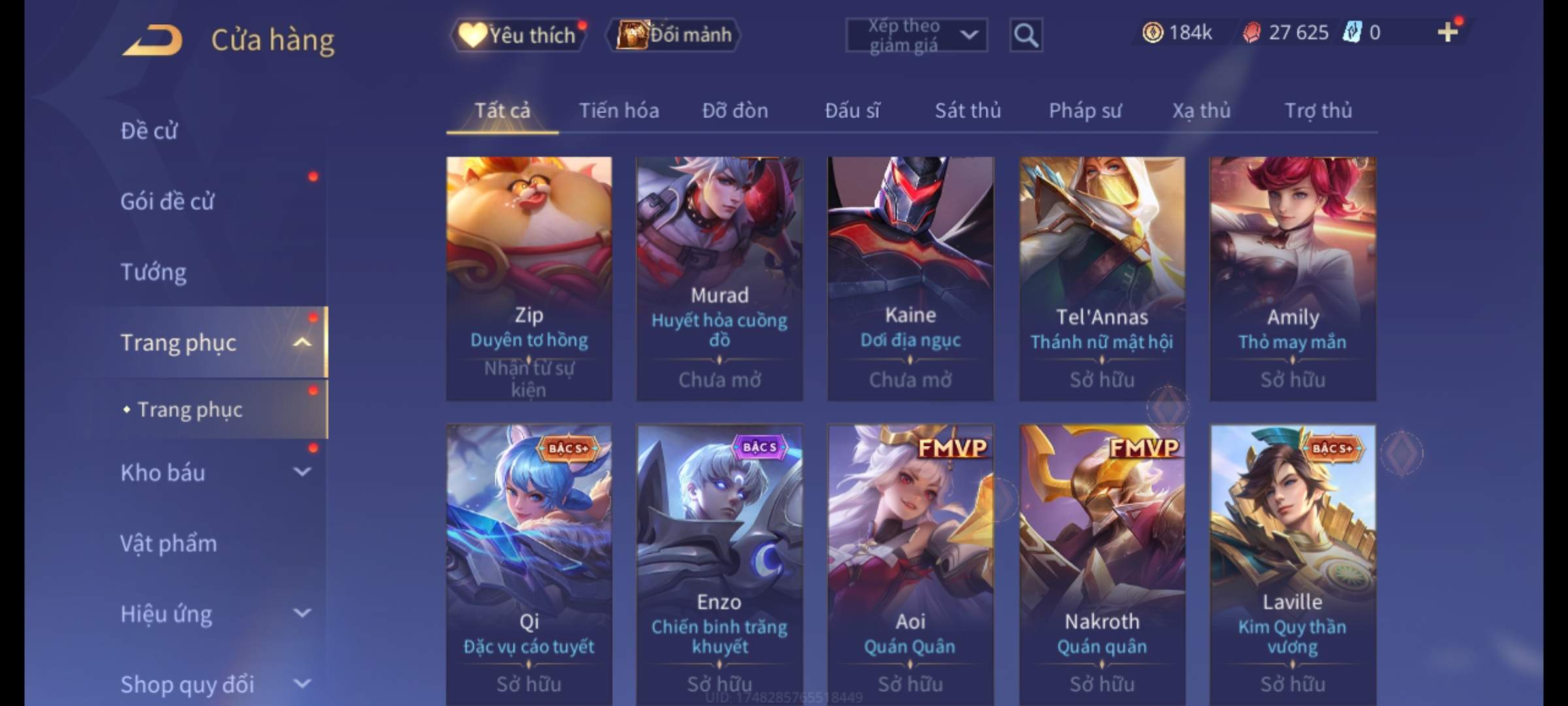Tap the blue voucher currency icon

1352,33
